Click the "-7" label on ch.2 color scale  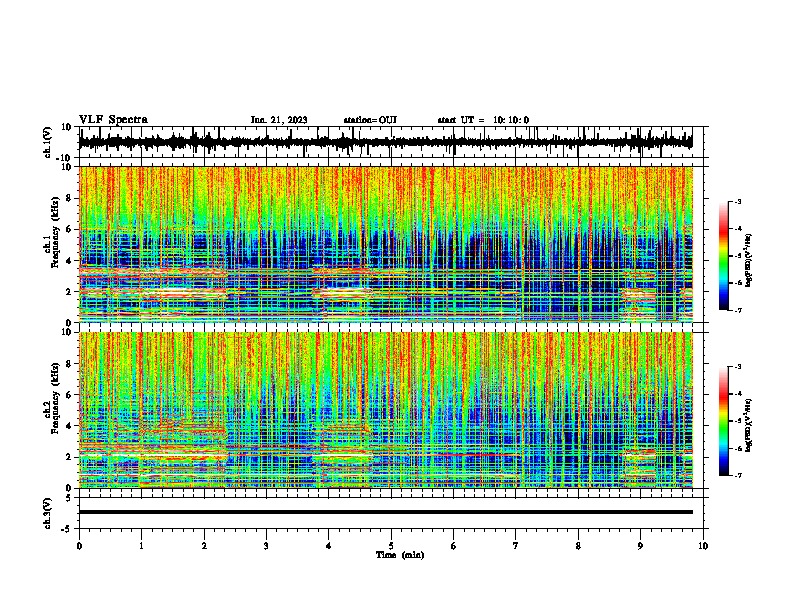[737, 475]
